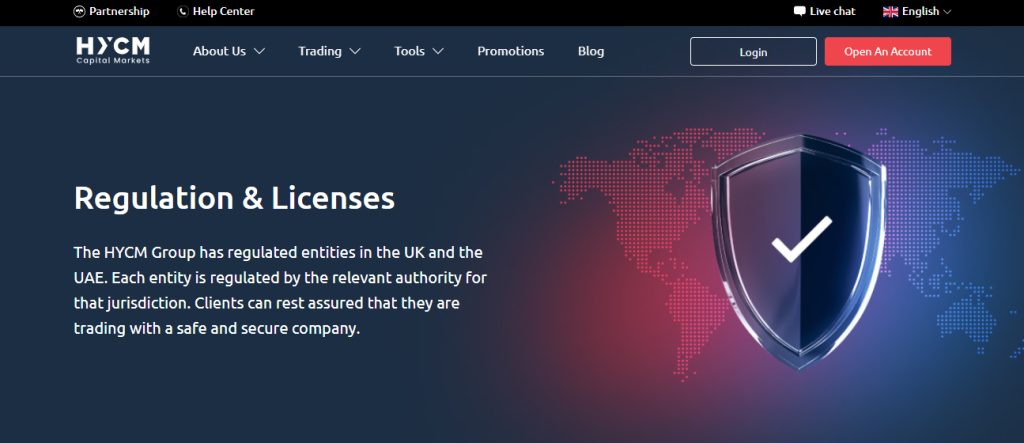Image resolution: width=1024 pixels, height=443 pixels.
Task: Go to Help Center link text
Action: tap(223, 12)
